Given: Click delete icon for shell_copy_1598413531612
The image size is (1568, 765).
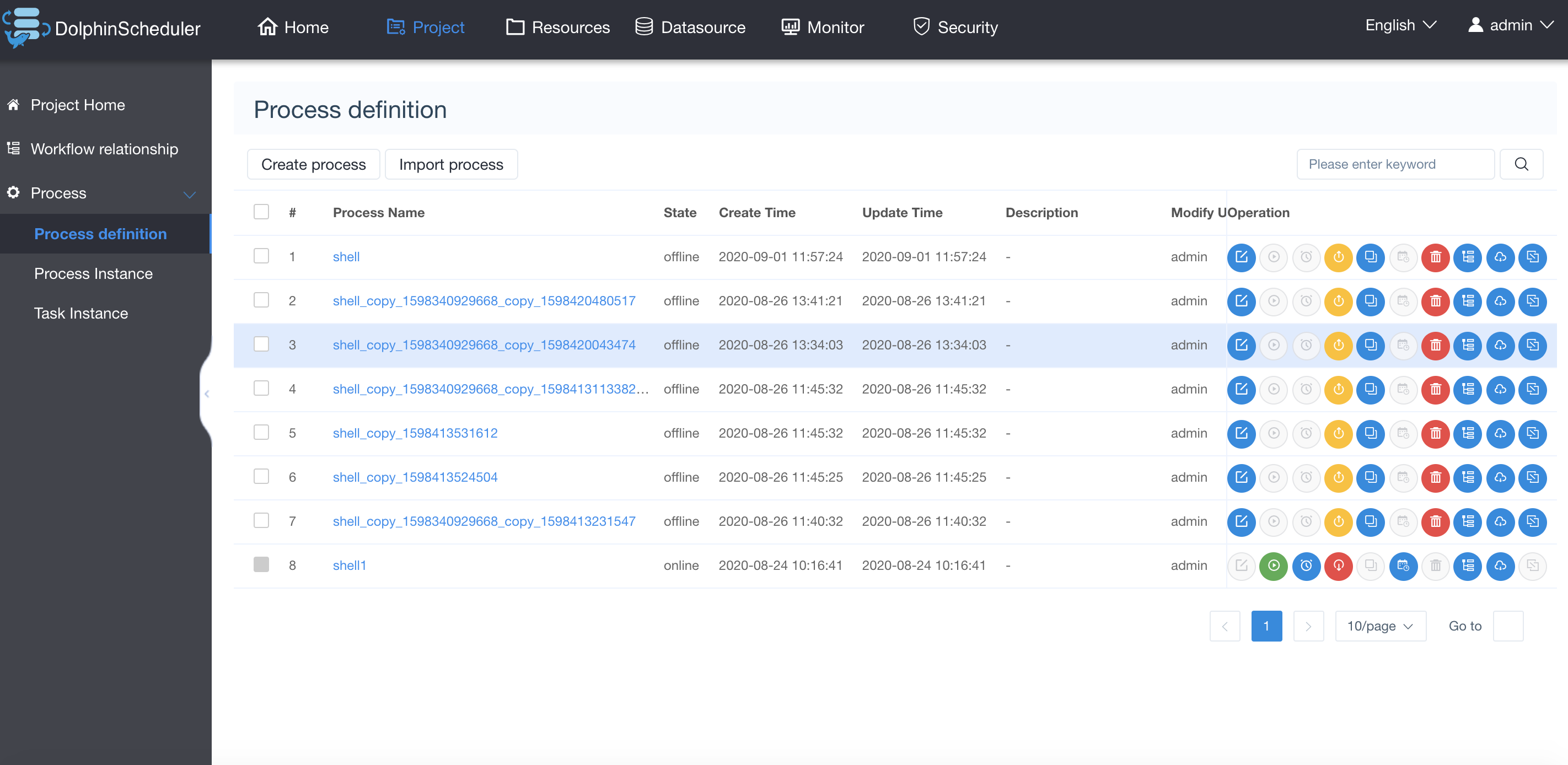Looking at the screenshot, I should [x=1435, y=433].
